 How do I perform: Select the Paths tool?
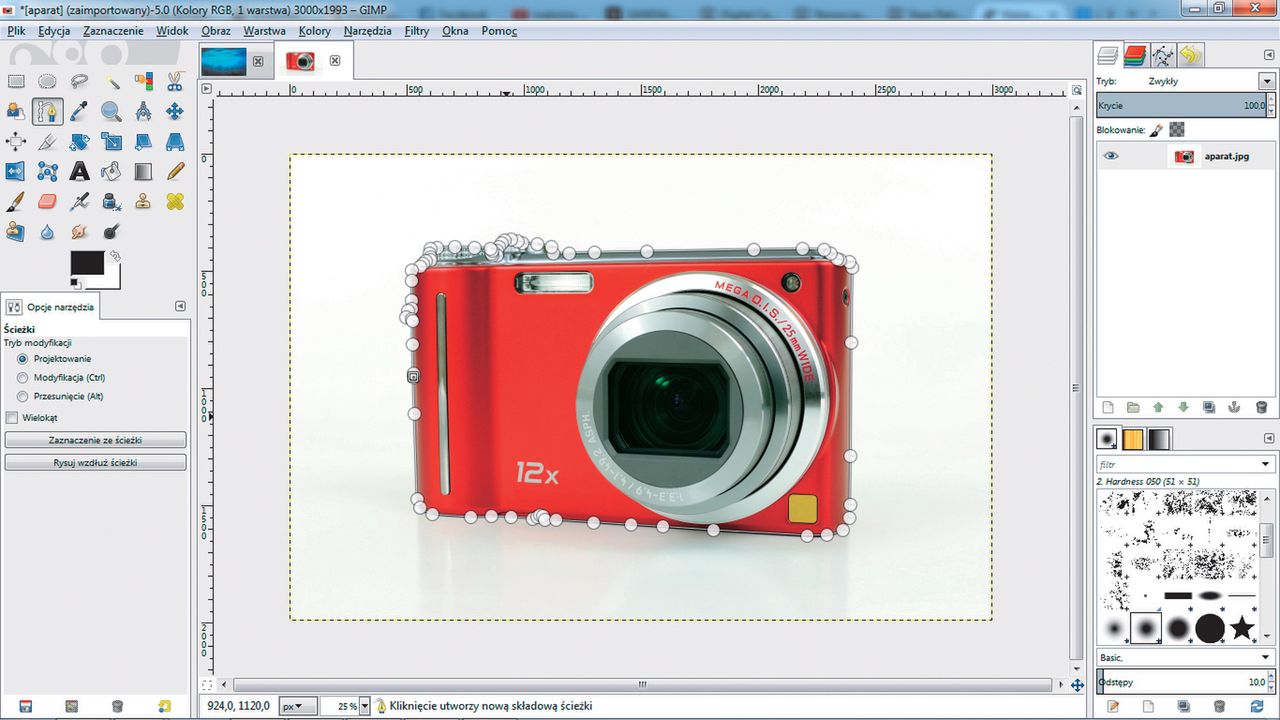coord(47,111)
